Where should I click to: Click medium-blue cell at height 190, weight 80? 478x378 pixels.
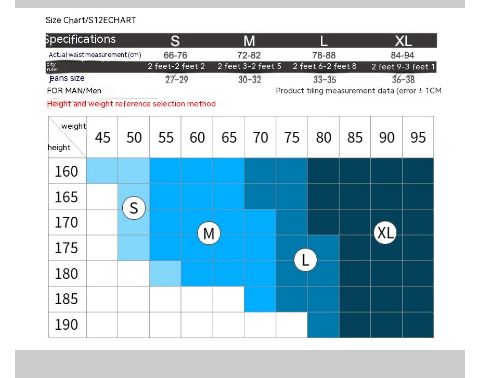(323, 325)
